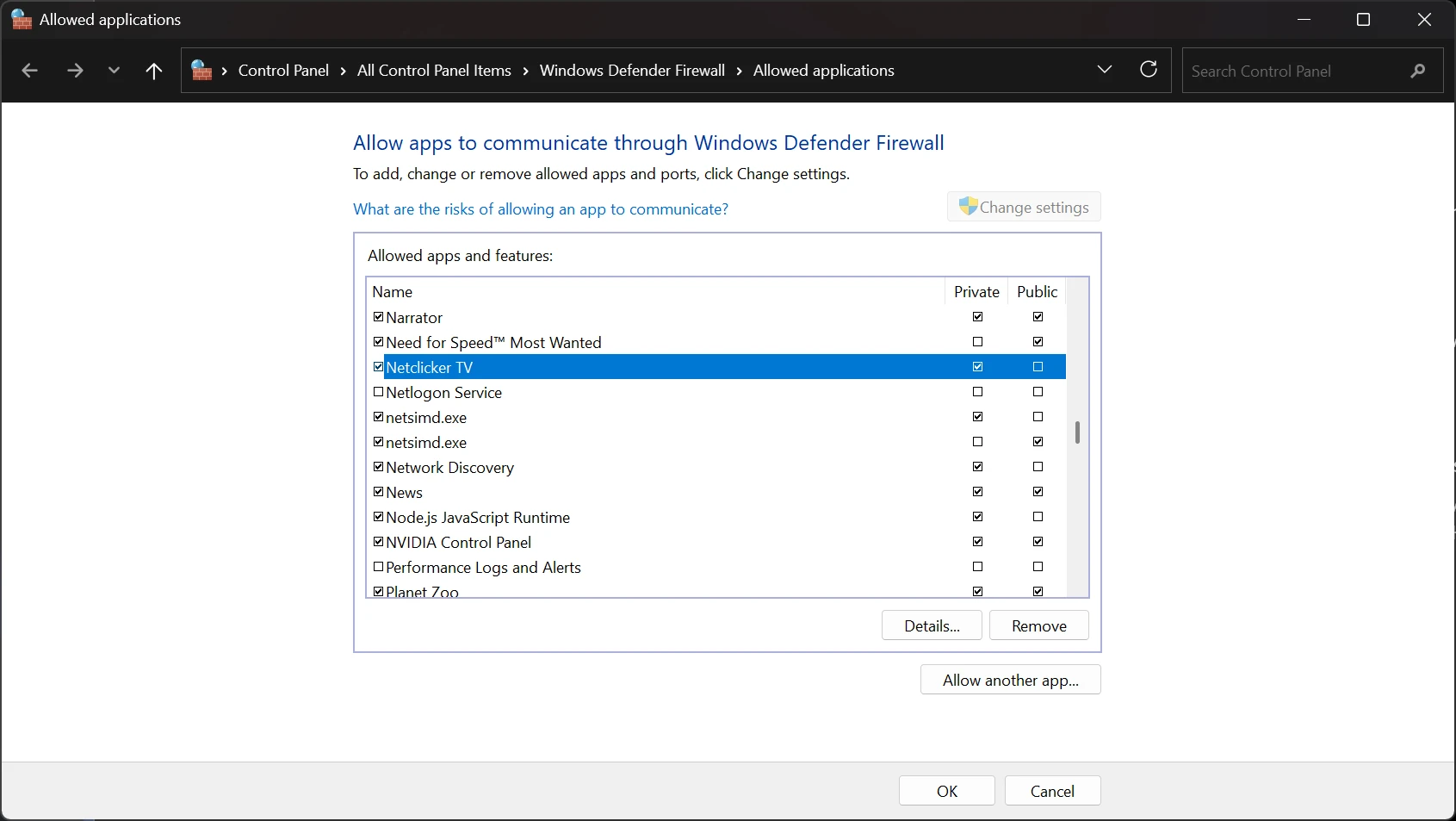Navigate to Windows Defender Firewall breadcrumb
Viewport: 1456px width, 821px height.
(632, 71)
